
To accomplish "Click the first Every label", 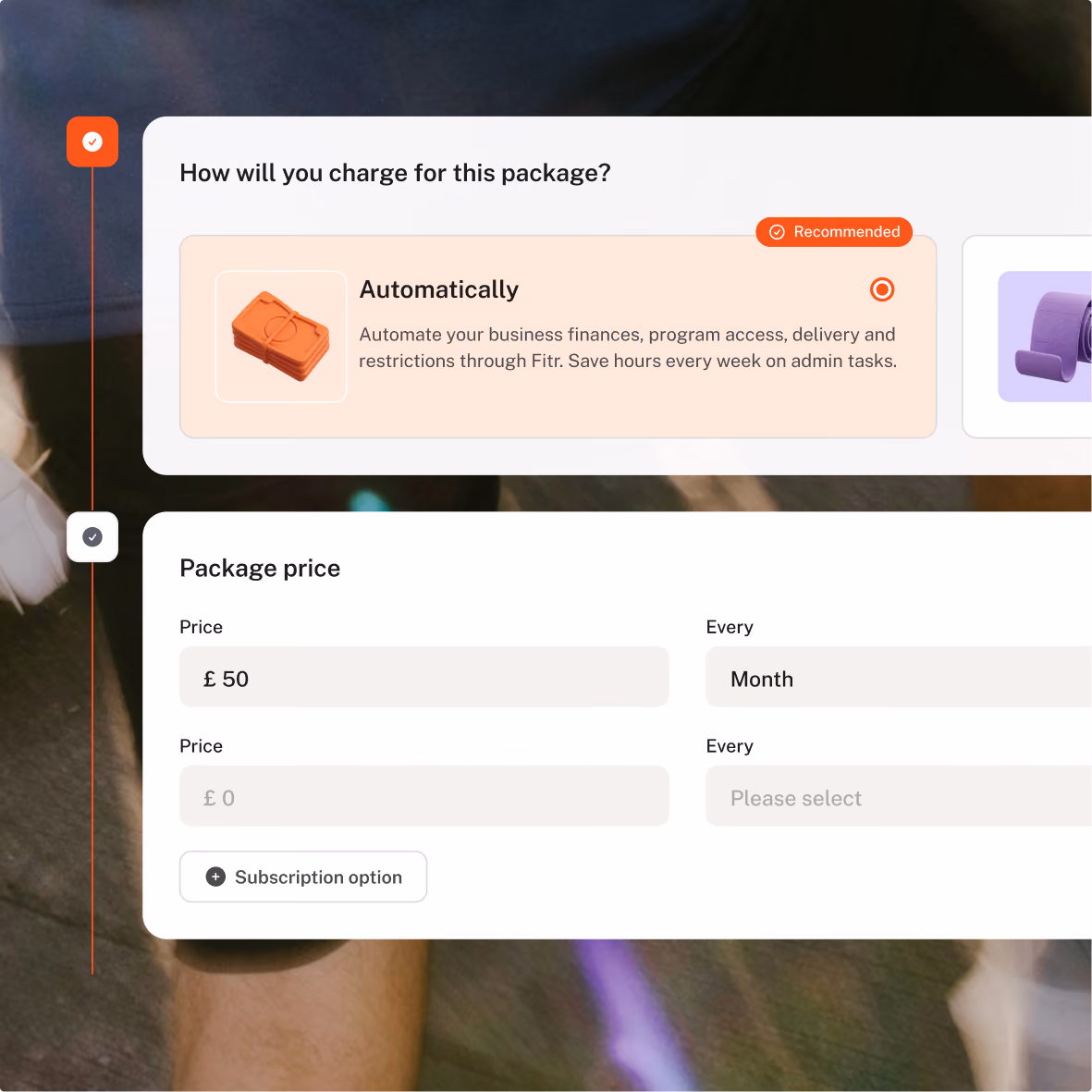I will click(x=730, y=627).
